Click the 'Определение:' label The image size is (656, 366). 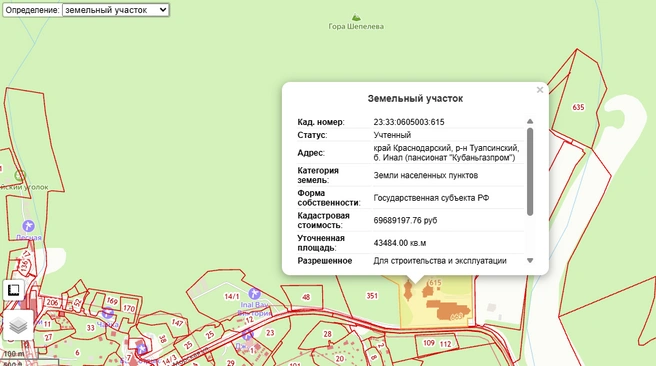point(32,10)
